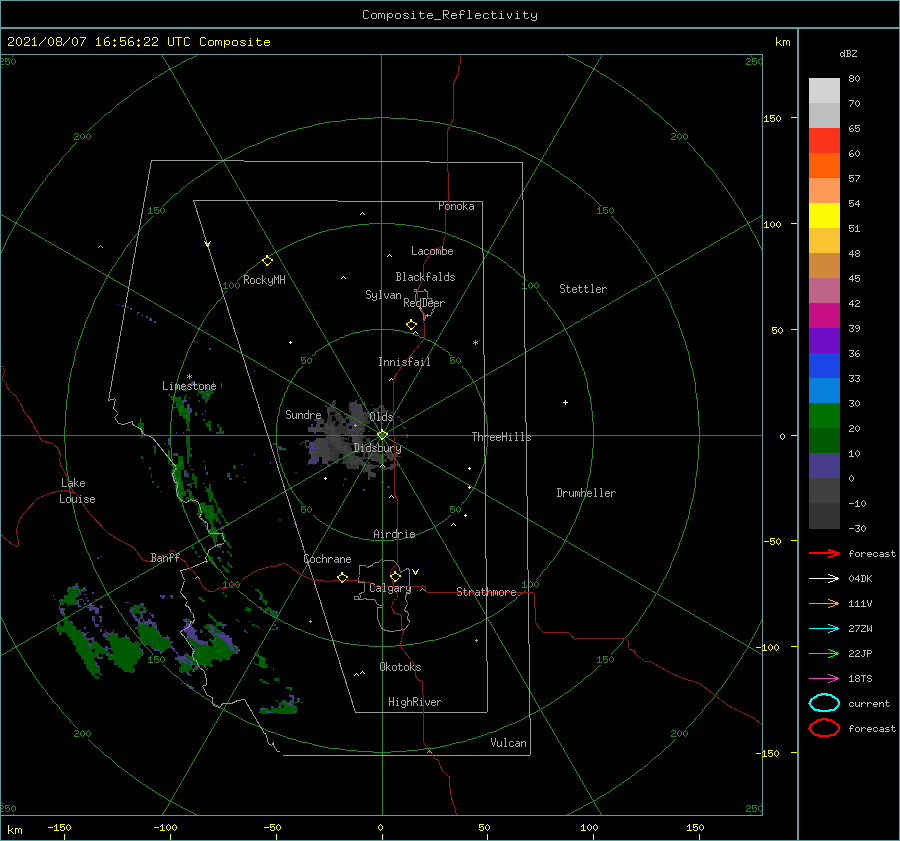Image resolution: width=900 pixels, height=841 pixels.
Task: Click the Sylvan label
Action: 383,295
